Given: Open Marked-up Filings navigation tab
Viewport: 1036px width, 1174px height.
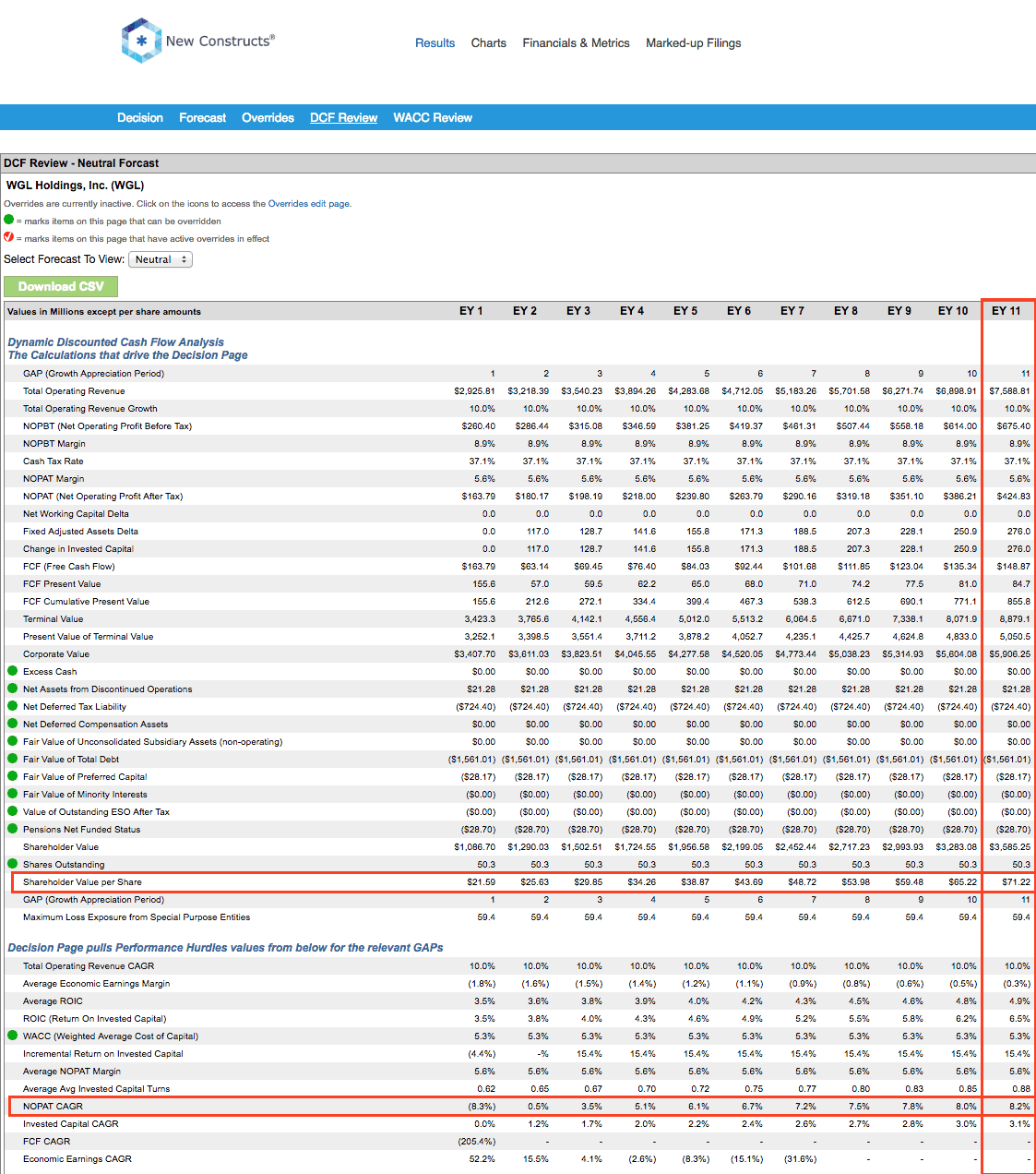Looking at the screenshot, I should click(x=693, y=42).
